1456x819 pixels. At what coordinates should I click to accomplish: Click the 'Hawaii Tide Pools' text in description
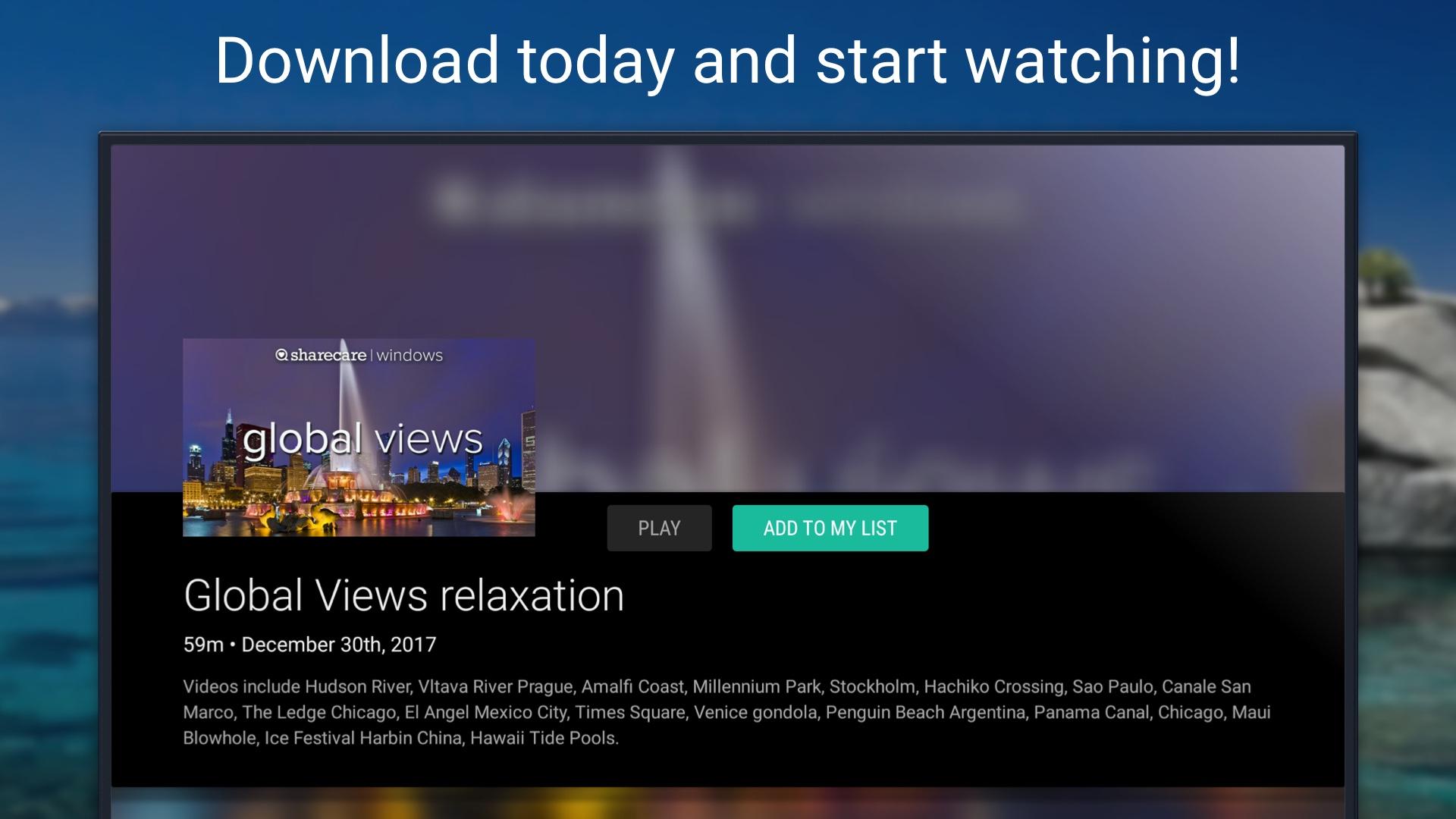tap(544, 738)
